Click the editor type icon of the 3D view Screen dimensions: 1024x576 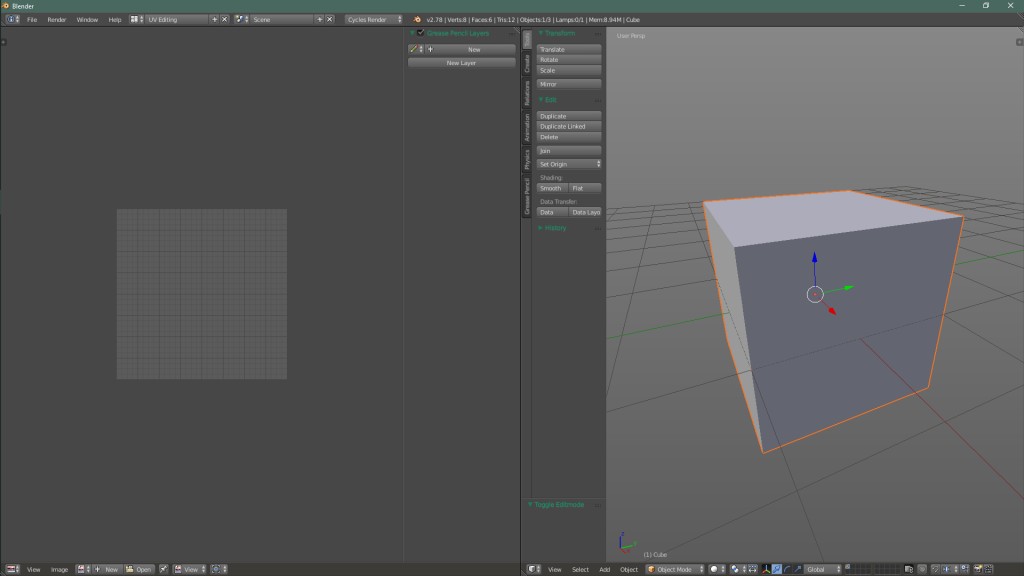(x=534, y=569)
